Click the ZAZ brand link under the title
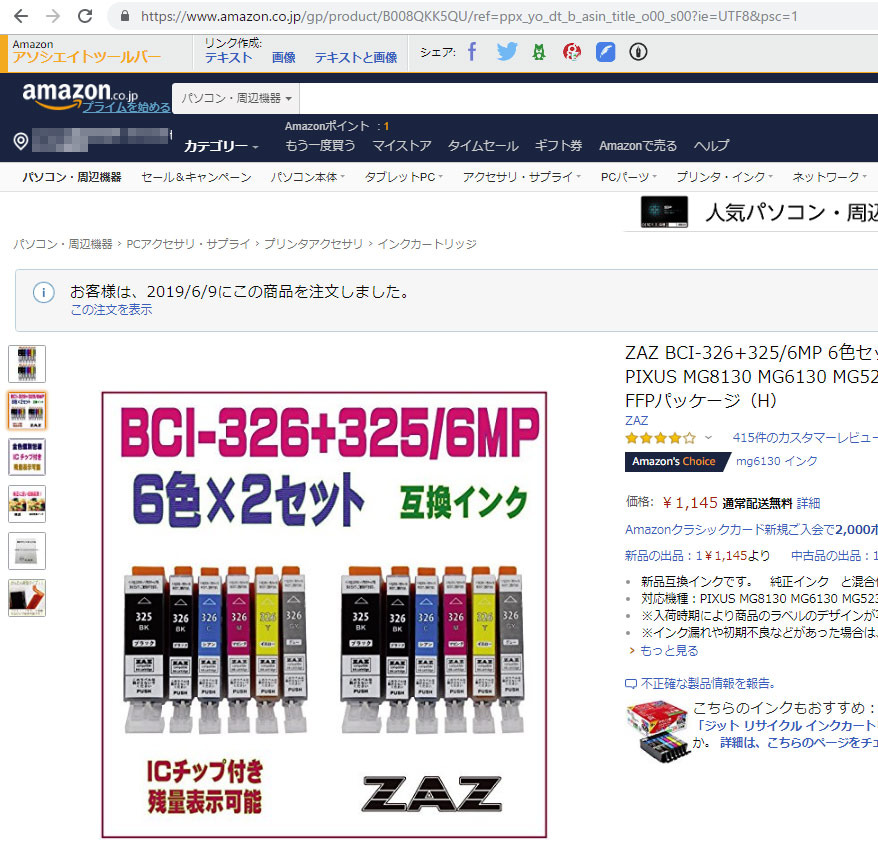The image size is (878, 857). 637,421
